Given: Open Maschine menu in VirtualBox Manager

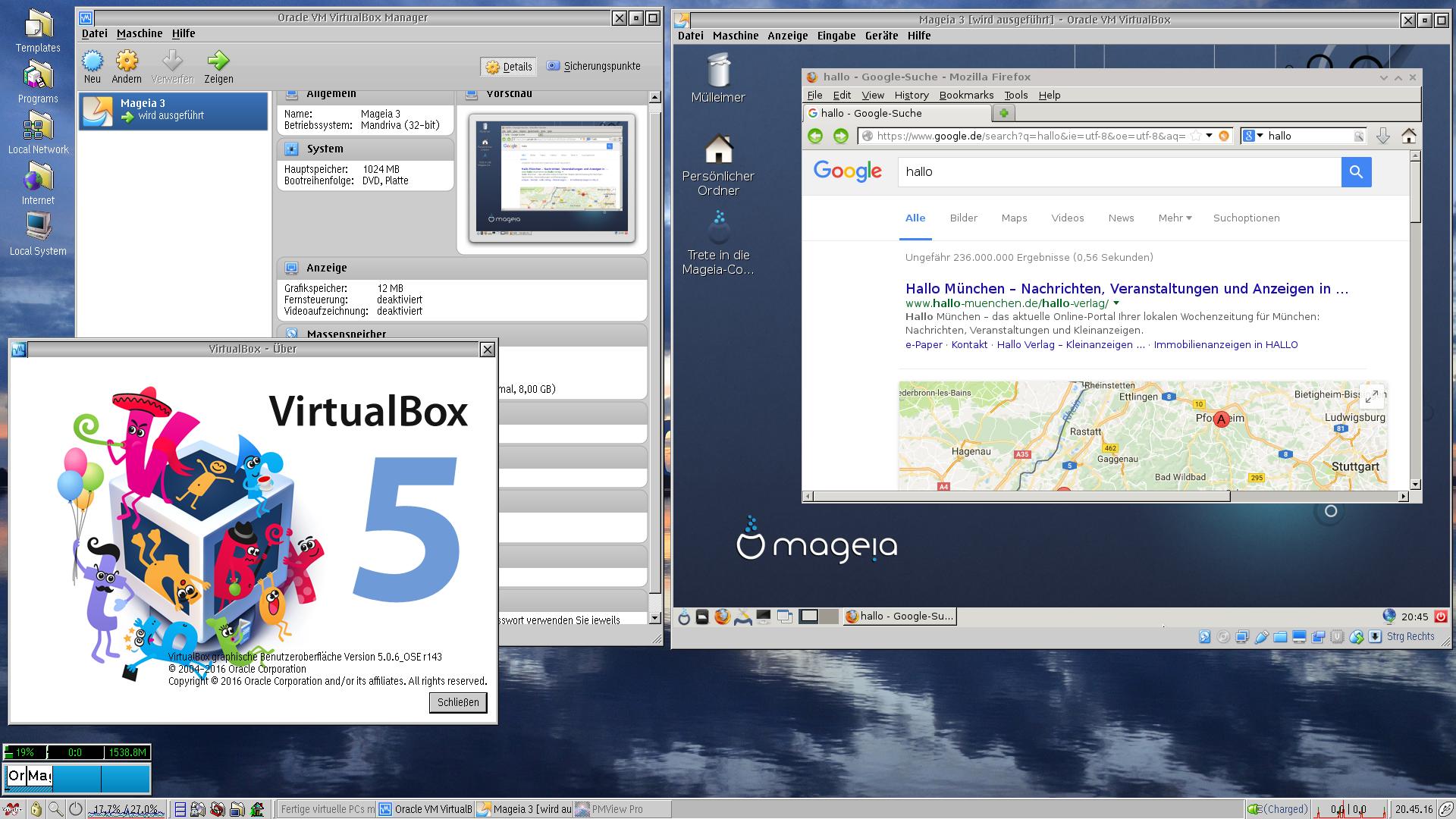Looking at the screenshot, I should [140, 33].
